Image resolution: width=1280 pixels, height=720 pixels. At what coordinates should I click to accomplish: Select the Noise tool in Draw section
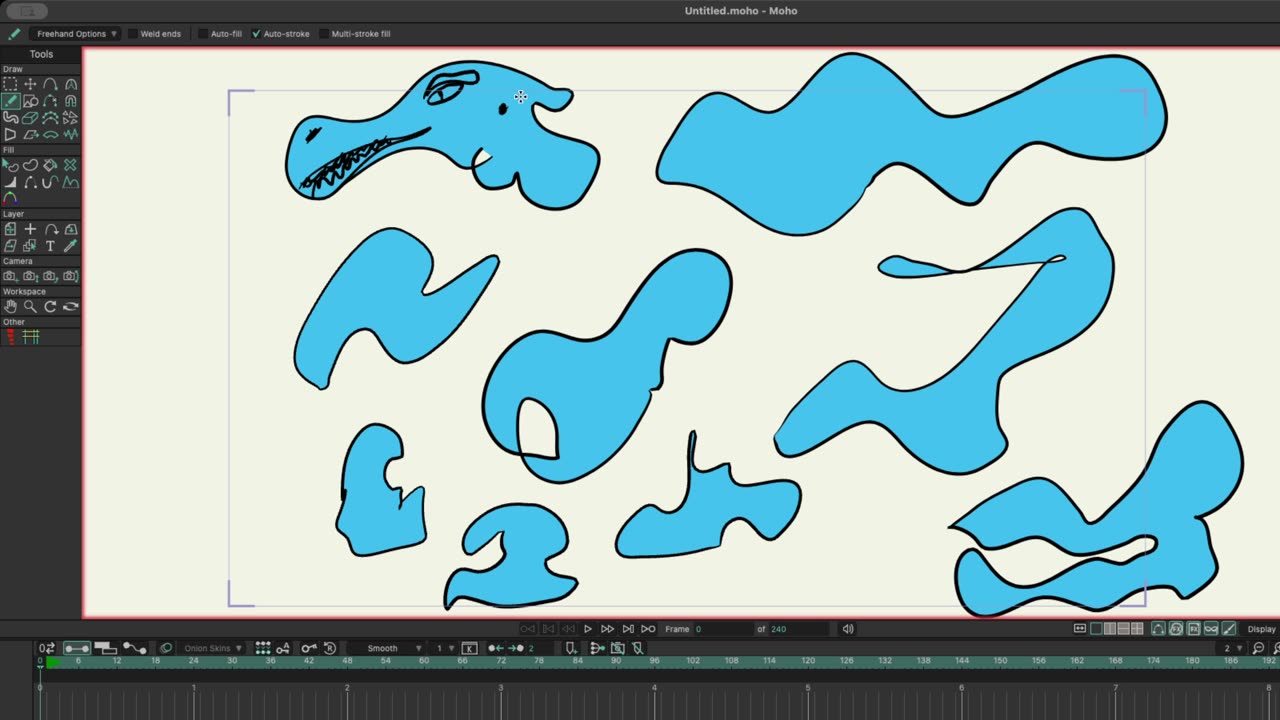[71, 134]
